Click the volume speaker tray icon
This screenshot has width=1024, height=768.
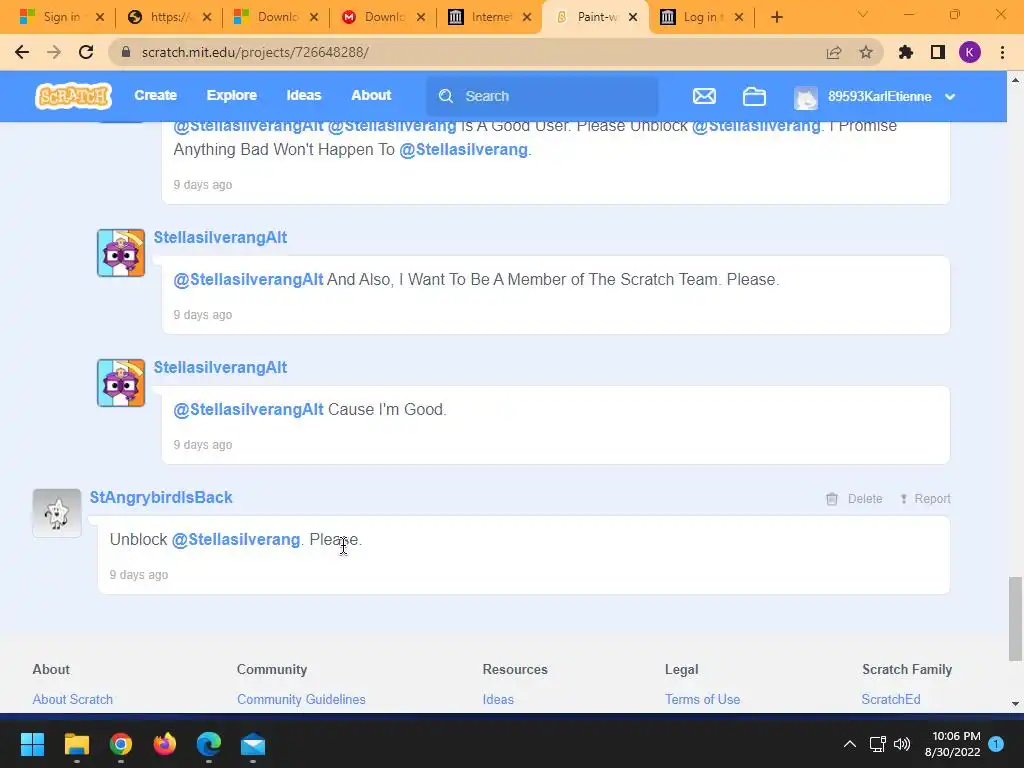click(x=902, y=744)
